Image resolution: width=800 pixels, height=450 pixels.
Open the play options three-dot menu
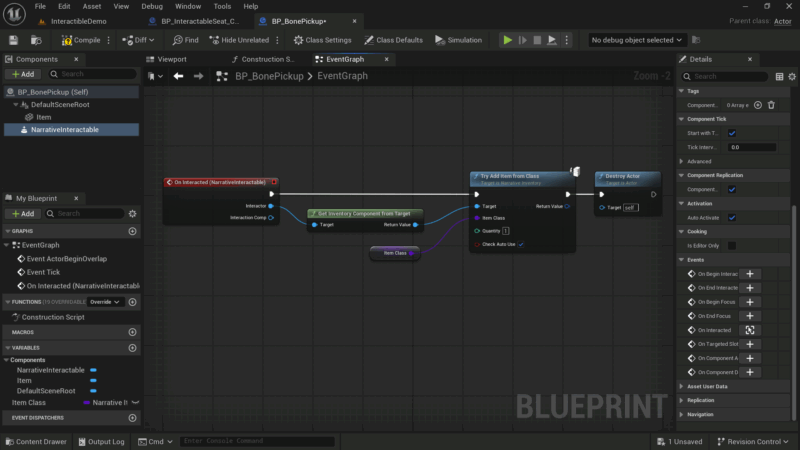point(566,40)
